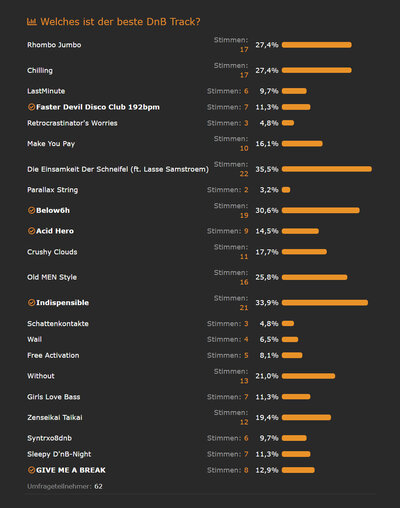Select the Sleepy D'nB-Night option

point(59,454)
